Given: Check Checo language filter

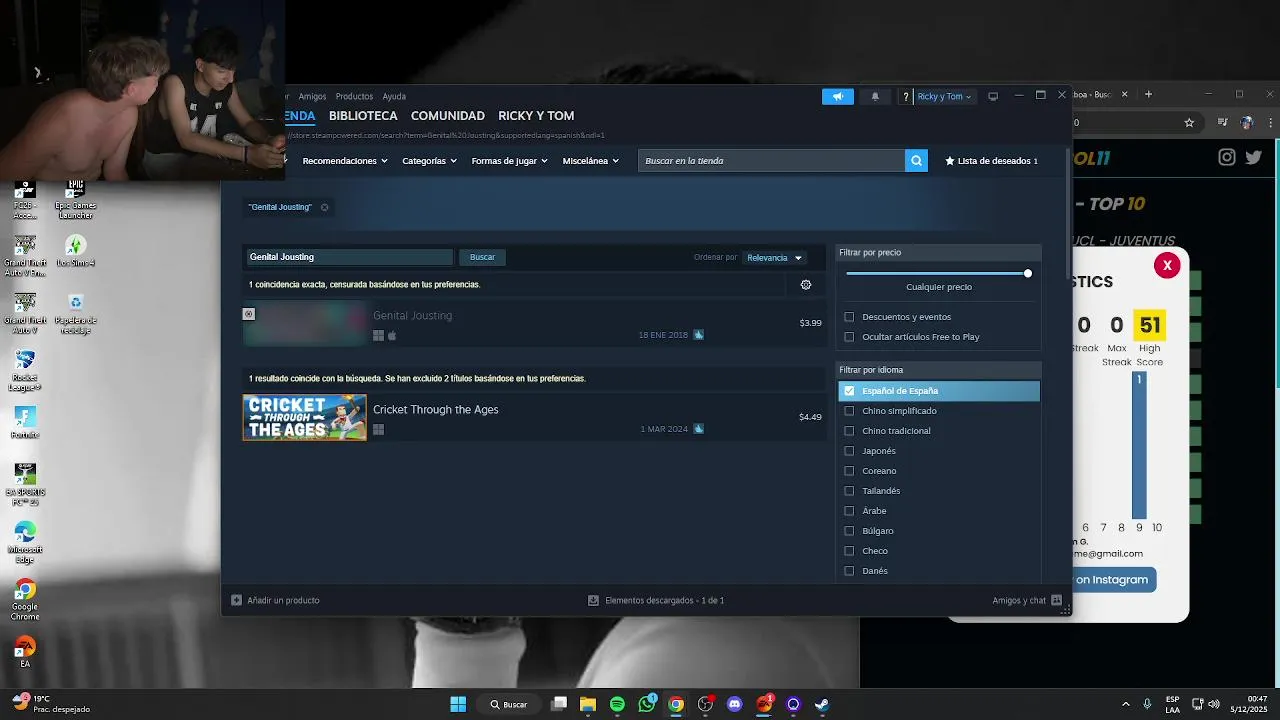Looking at the screenshot, I should pos(849,551).
